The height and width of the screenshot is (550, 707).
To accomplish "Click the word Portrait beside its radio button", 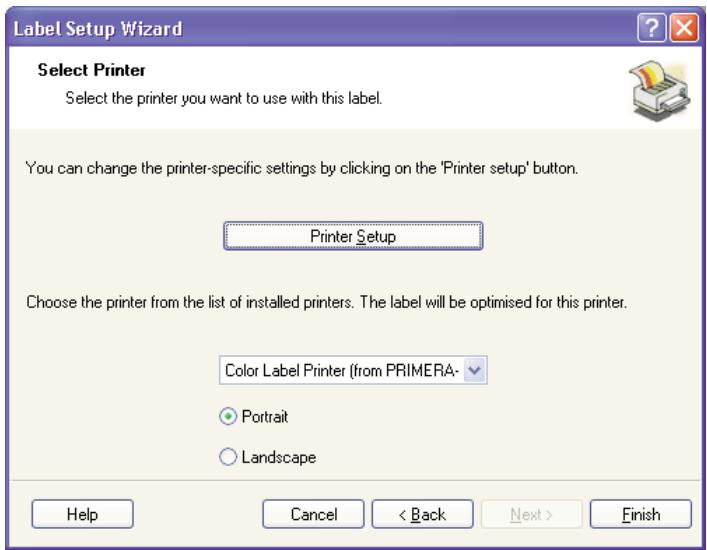I will click(x=259, y=415).
